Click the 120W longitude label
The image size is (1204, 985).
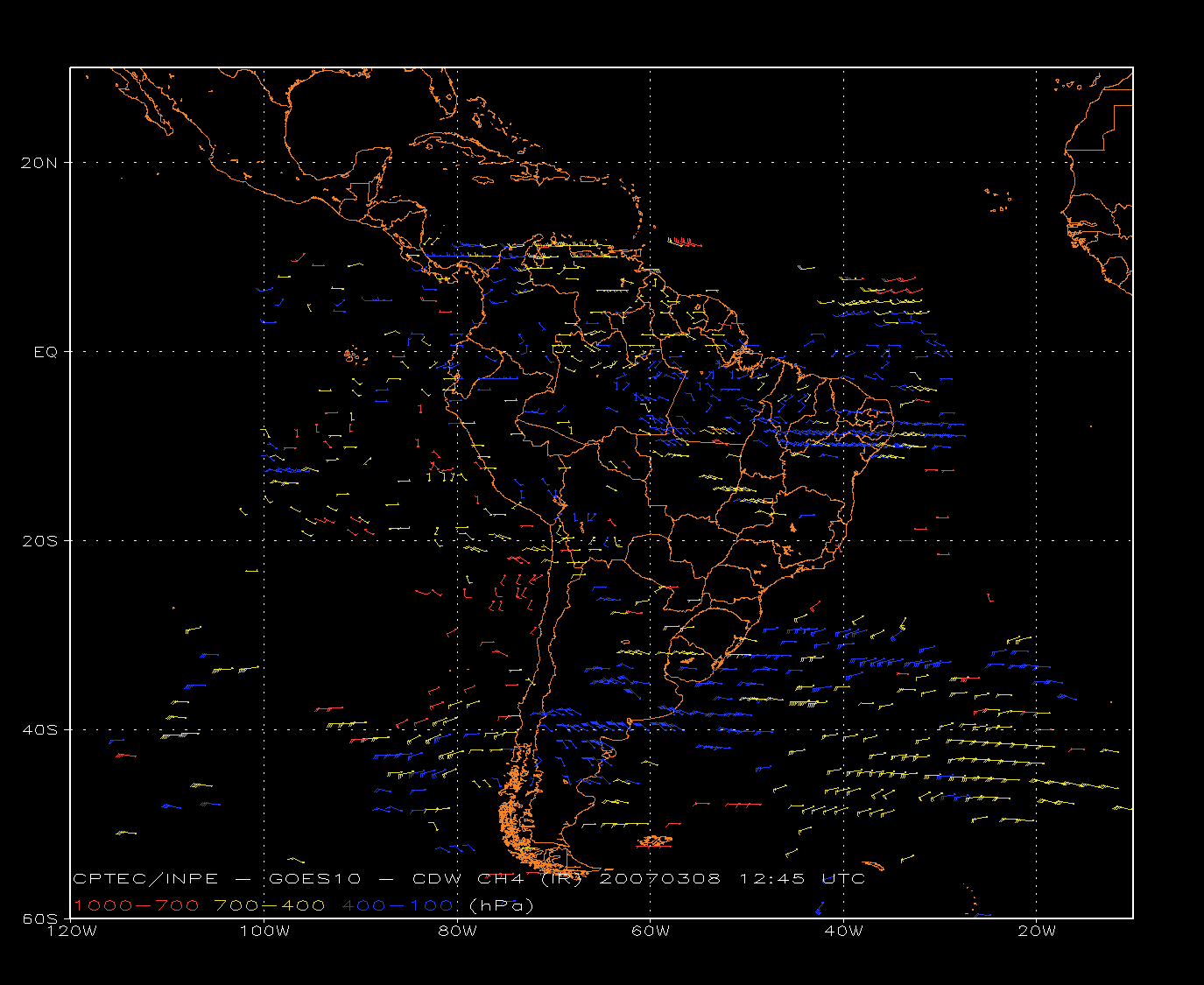[71, 932]
